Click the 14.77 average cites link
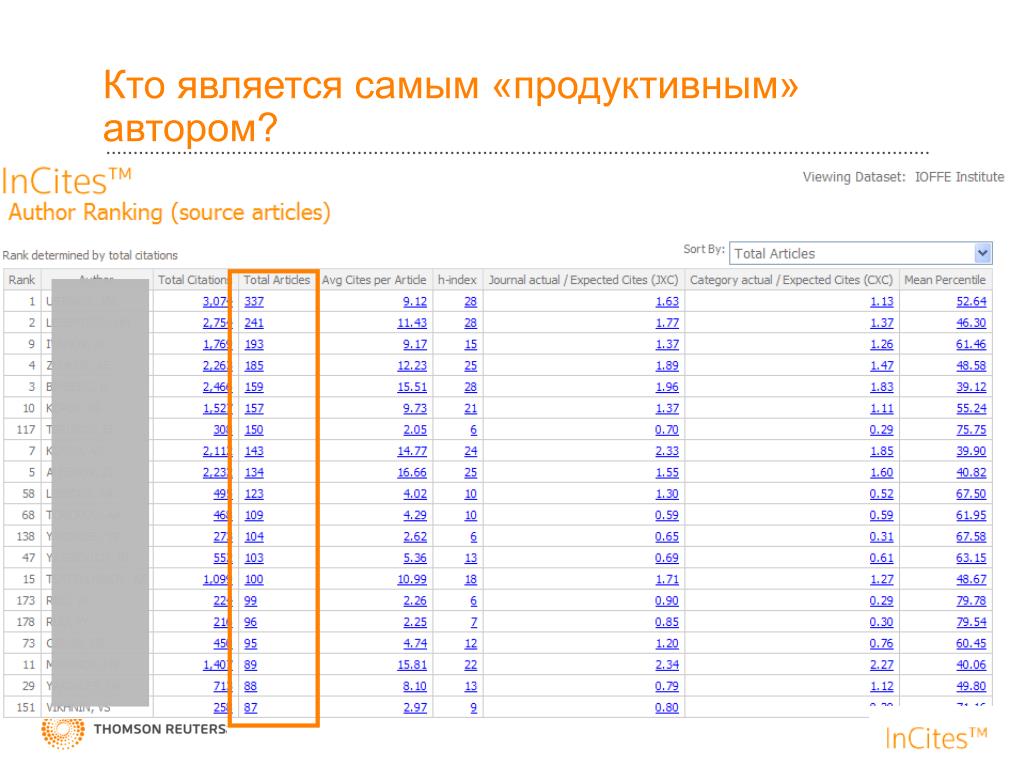 [412, 451]
